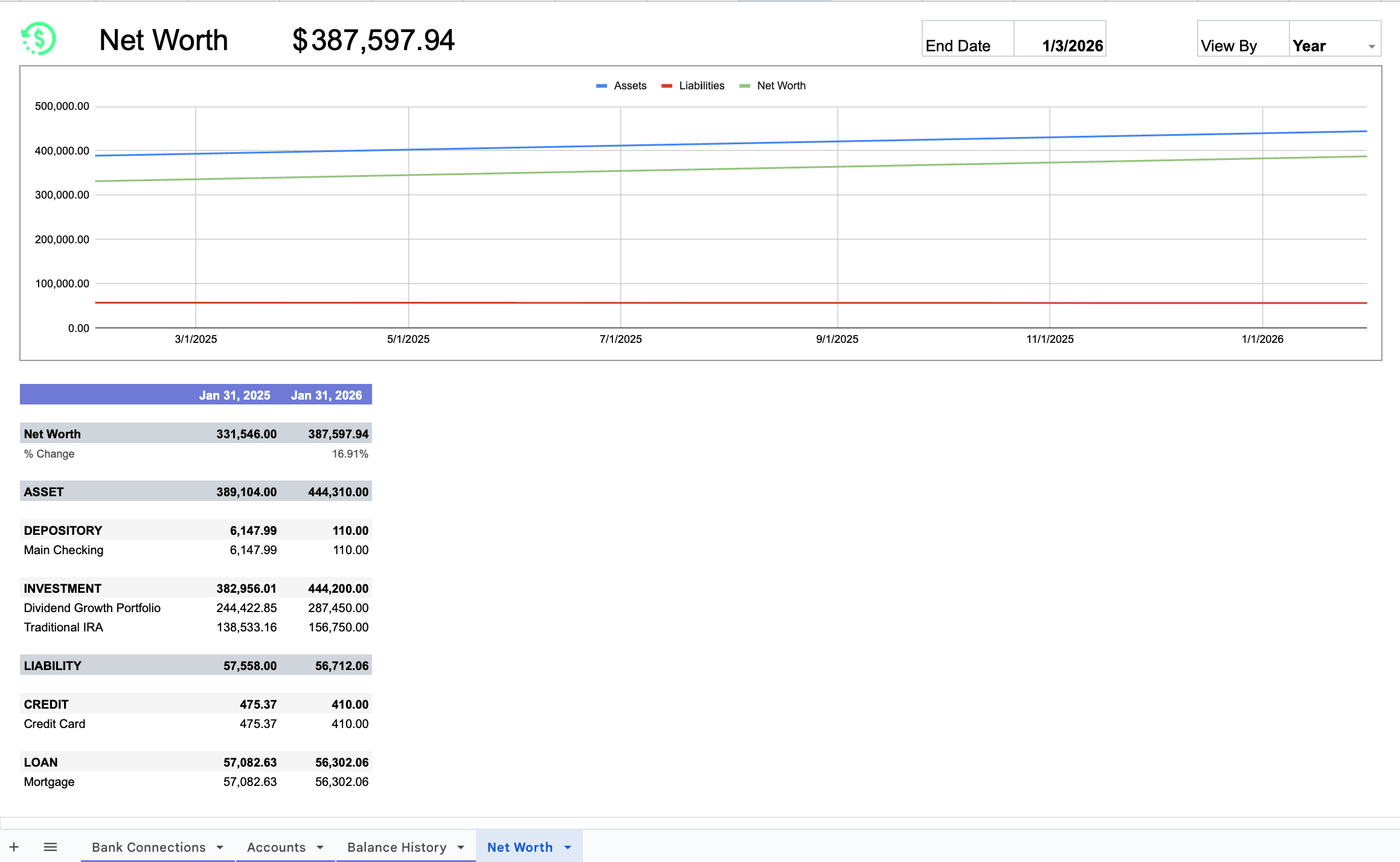Click the plus icon to add a new sheet
Image resolution: width=1400 pixels, height=862 pixels.
[14, 846]
